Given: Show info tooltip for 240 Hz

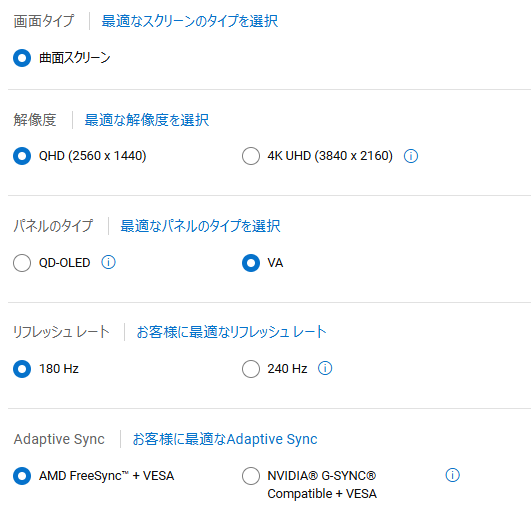Looking at the screenshot, I should pos(325,368).
